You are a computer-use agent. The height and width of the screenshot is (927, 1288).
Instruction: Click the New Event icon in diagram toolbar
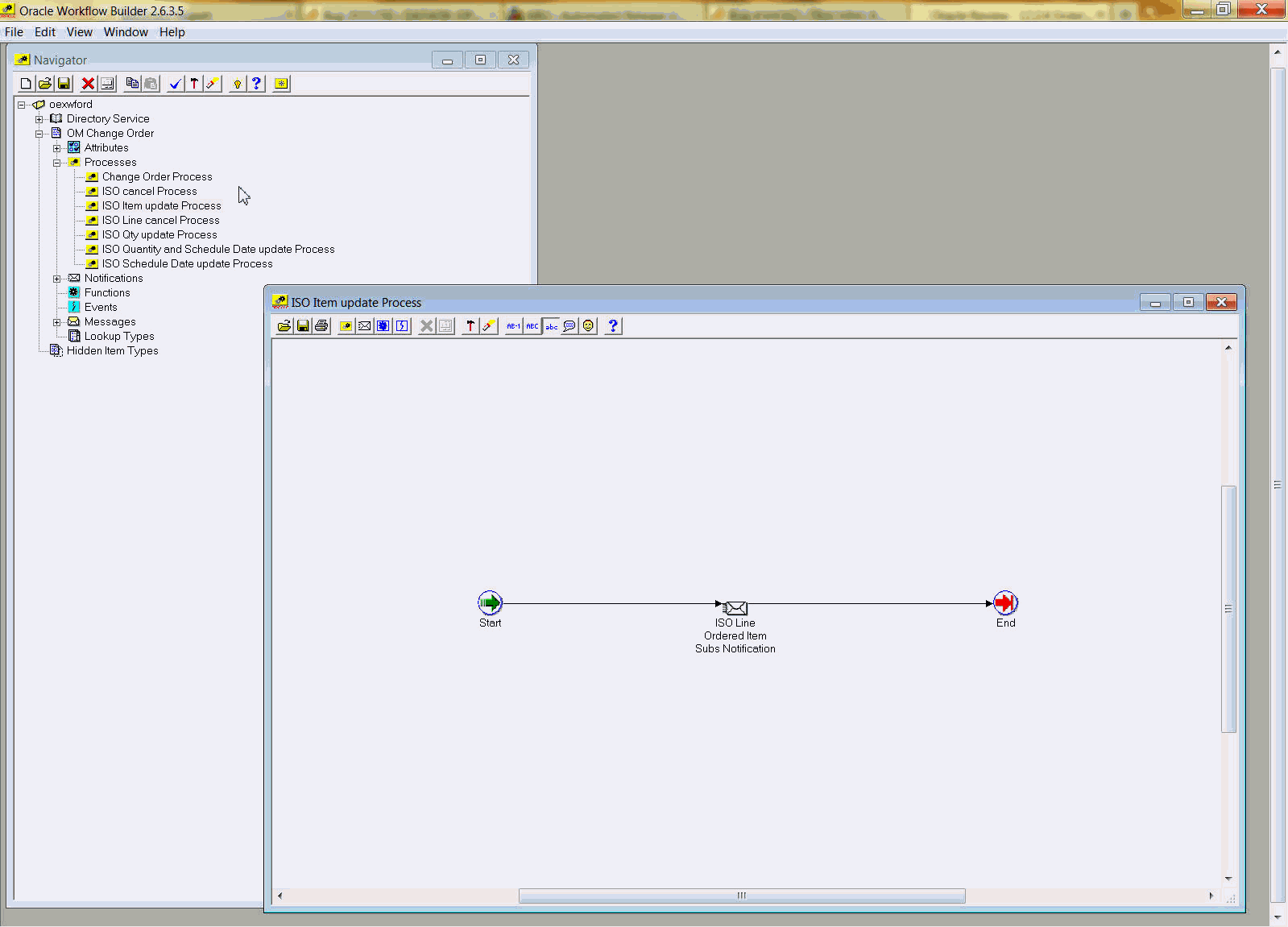tap(402, 326)
